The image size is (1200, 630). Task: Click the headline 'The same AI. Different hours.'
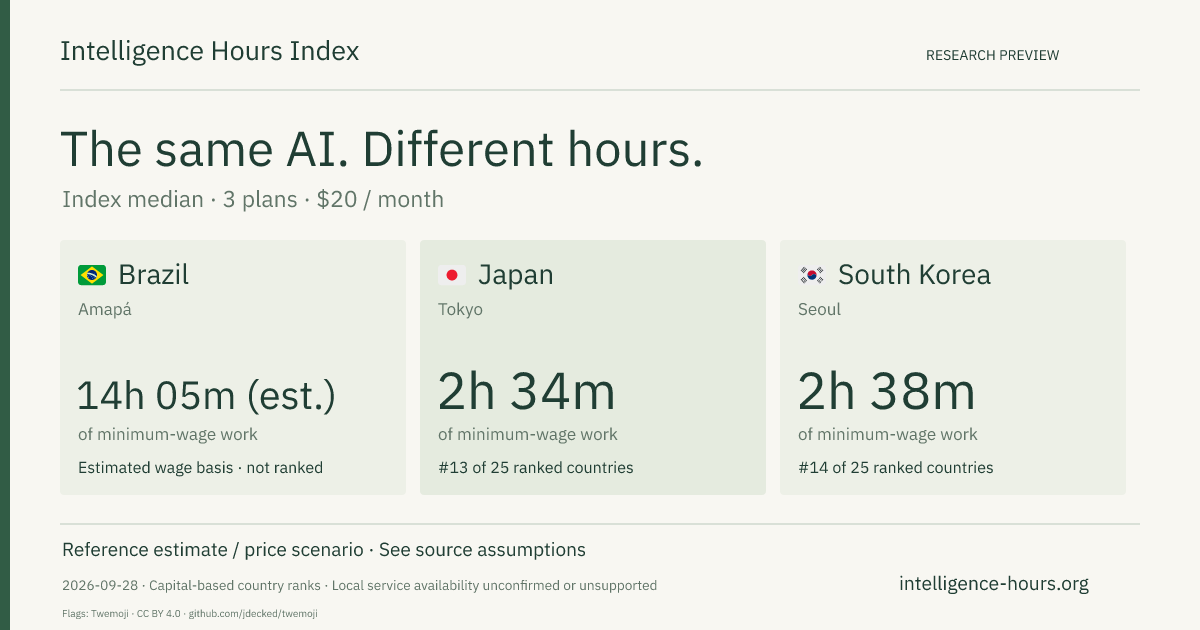(x=382, y=150)
